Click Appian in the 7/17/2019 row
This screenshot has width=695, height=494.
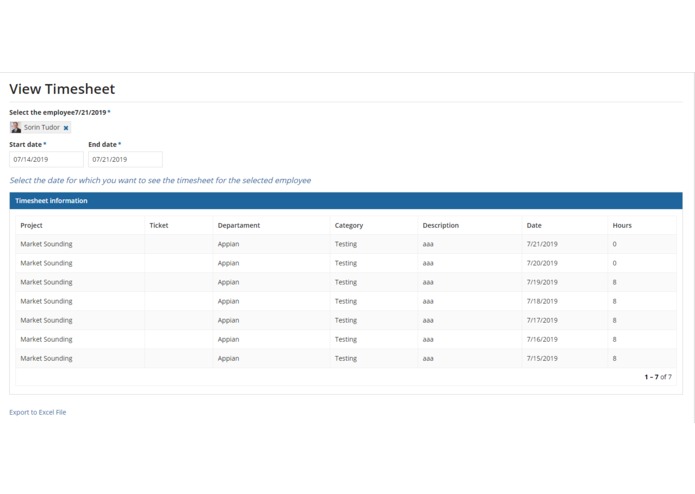point(228,320)
